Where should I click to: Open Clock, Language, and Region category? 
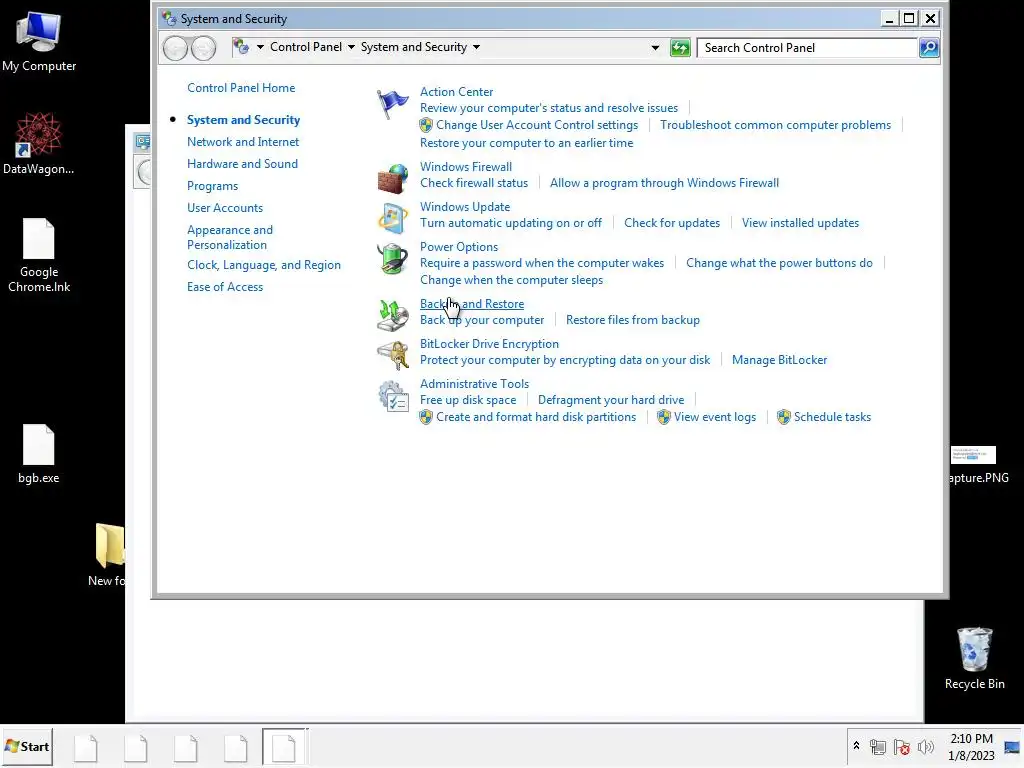[264, 265]
